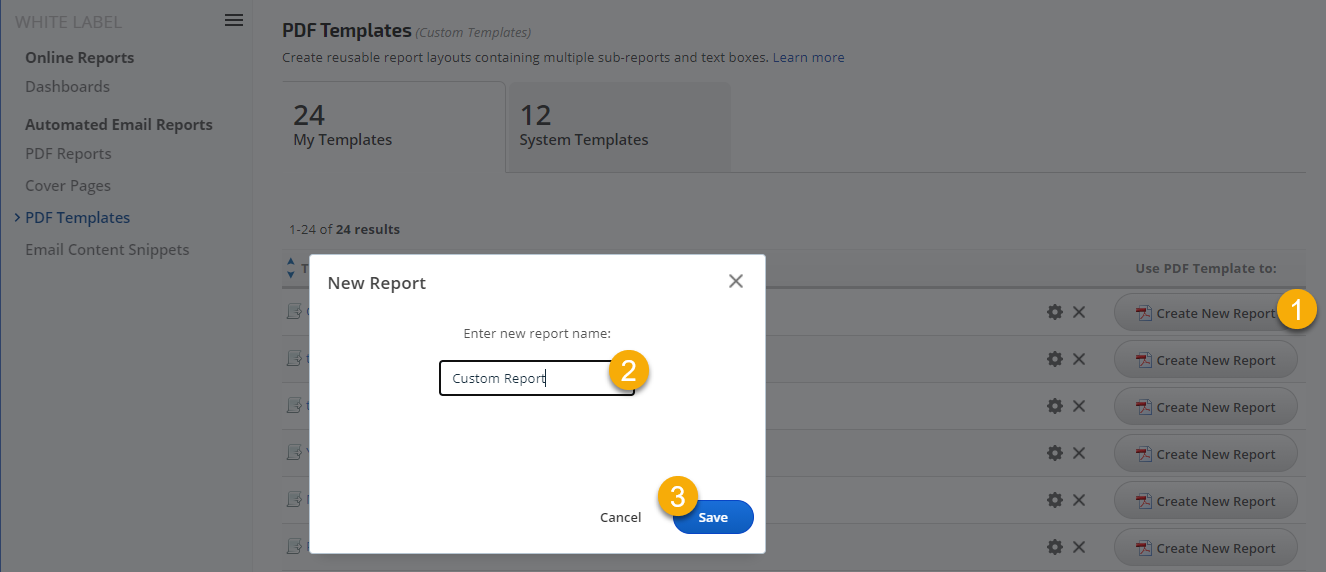Open Cover Pages in the sidebar

(68, 186)
